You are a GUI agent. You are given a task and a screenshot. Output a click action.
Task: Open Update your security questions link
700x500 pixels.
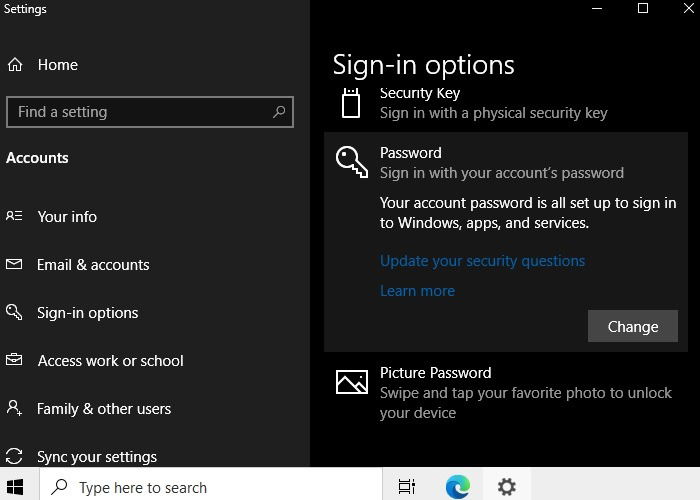click(482, 261)
